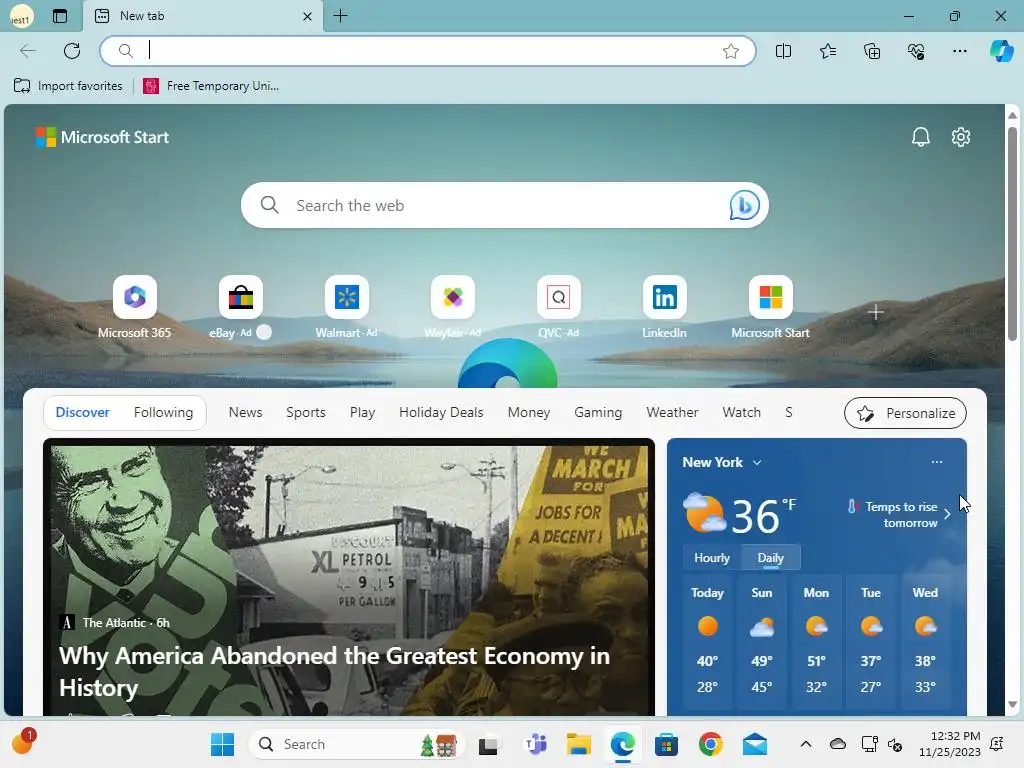The height and width of the screenshot is (768, 1024).
Task: Add a new quick link site
Action: [x=876, y=313]
